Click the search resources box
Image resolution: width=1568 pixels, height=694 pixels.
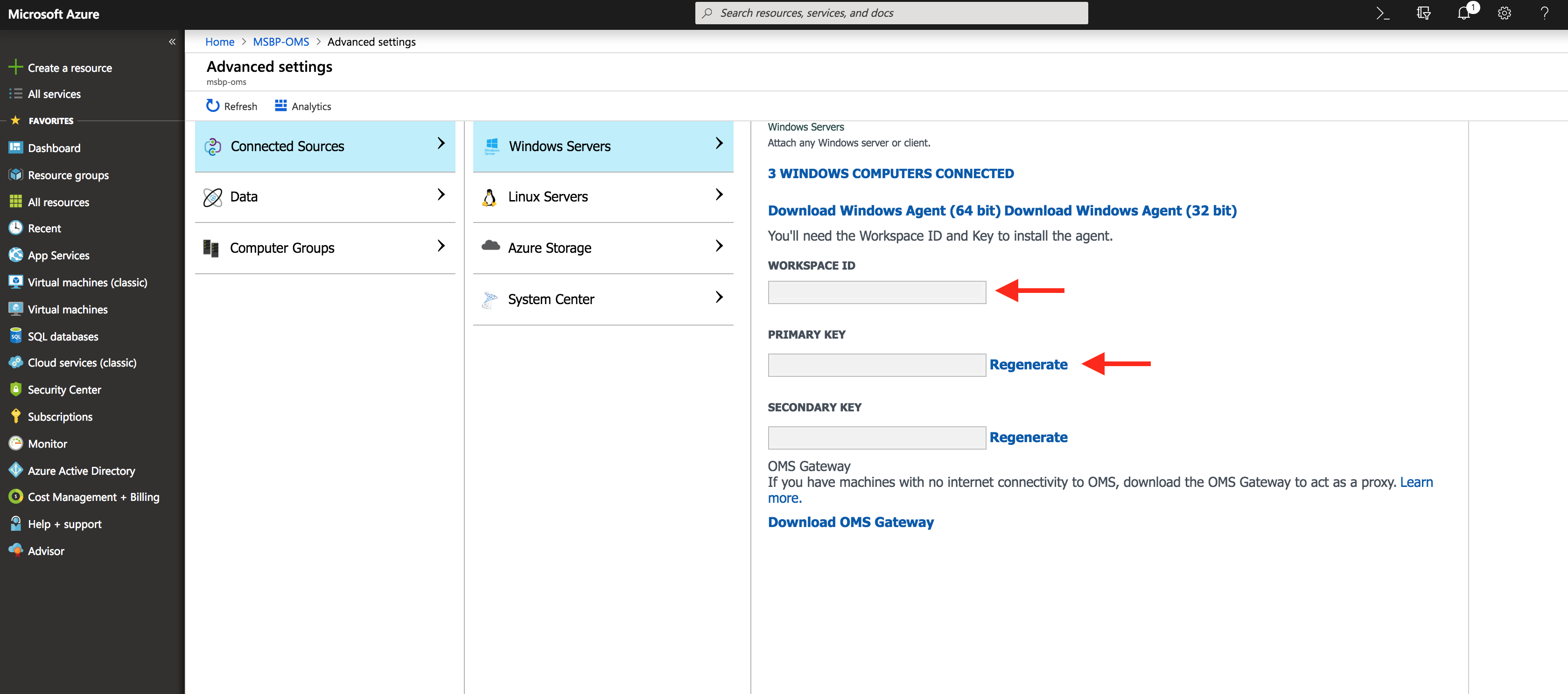(x=891, y=13)
